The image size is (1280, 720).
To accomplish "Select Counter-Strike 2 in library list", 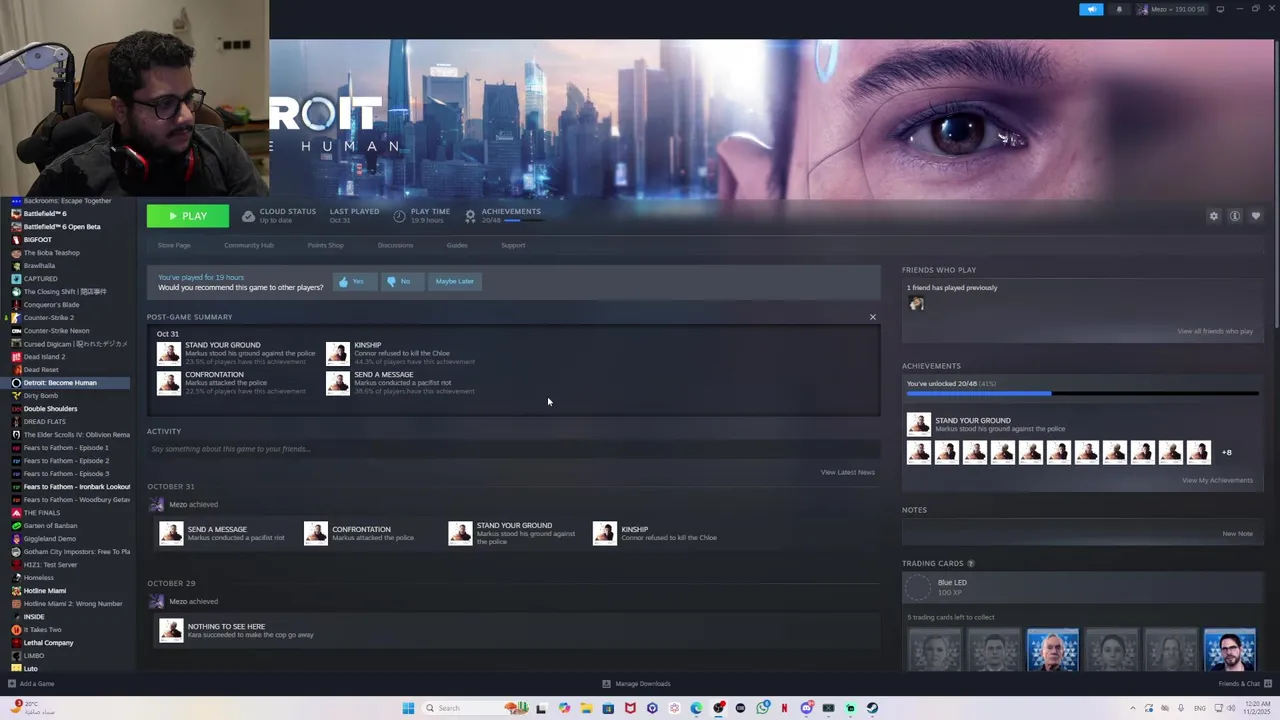I will [48, 318].
